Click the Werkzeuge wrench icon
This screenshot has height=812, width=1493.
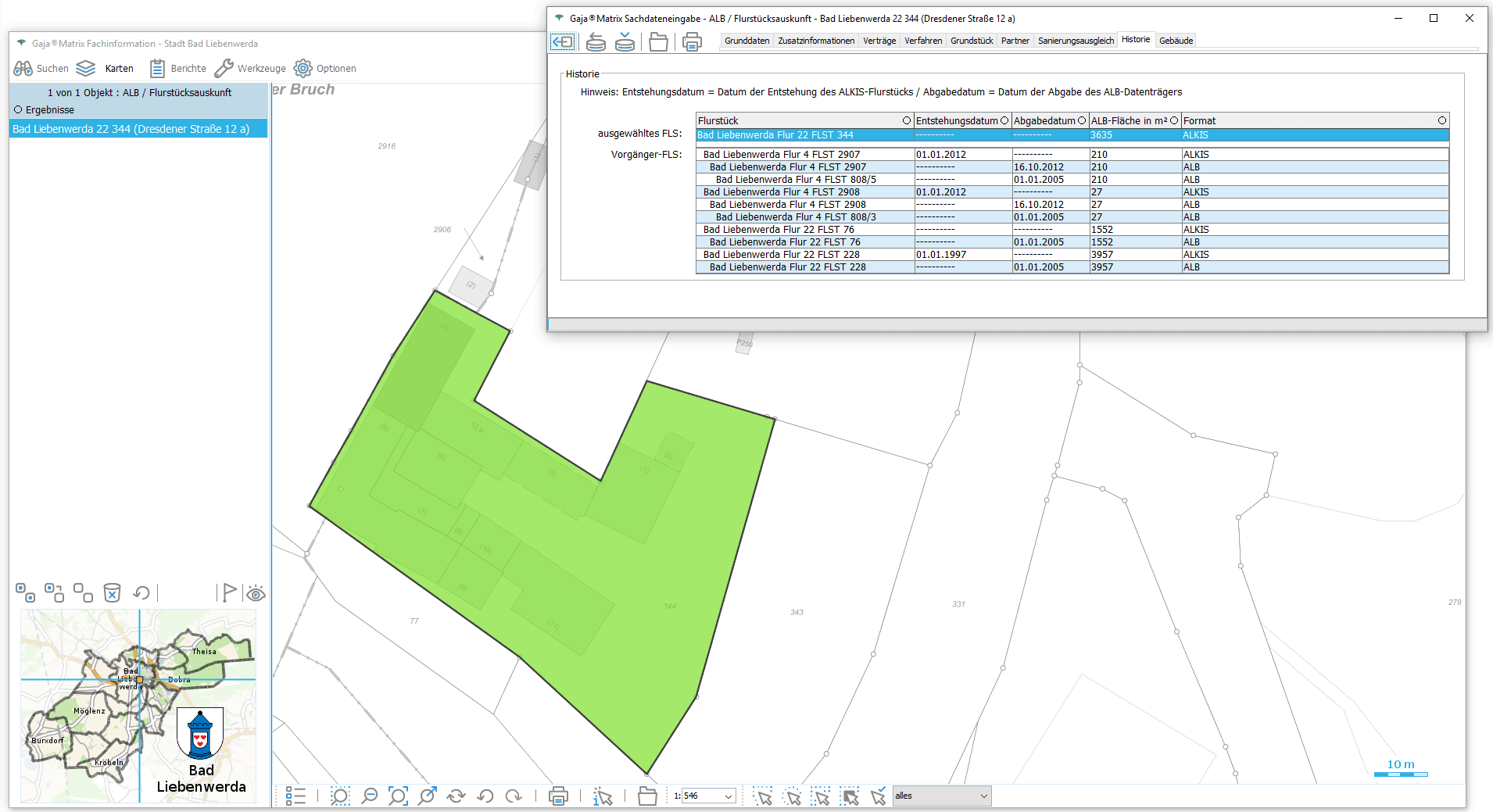pos(224,69)
